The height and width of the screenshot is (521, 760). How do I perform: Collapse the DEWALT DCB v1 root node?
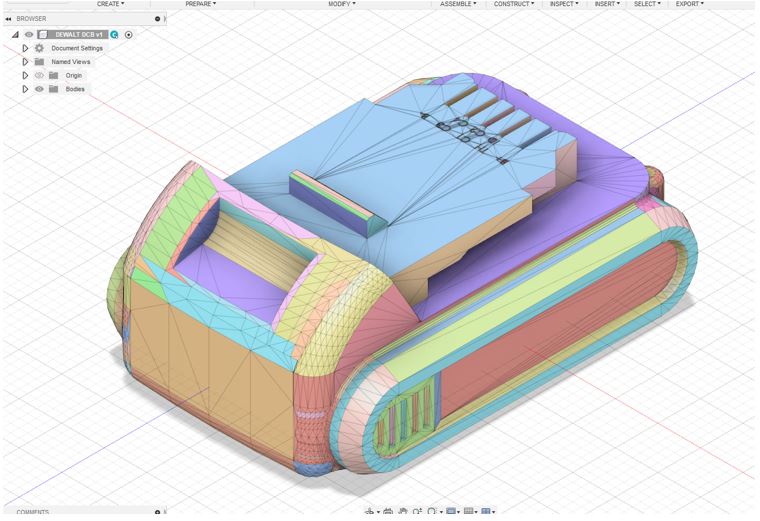point(16,35)
